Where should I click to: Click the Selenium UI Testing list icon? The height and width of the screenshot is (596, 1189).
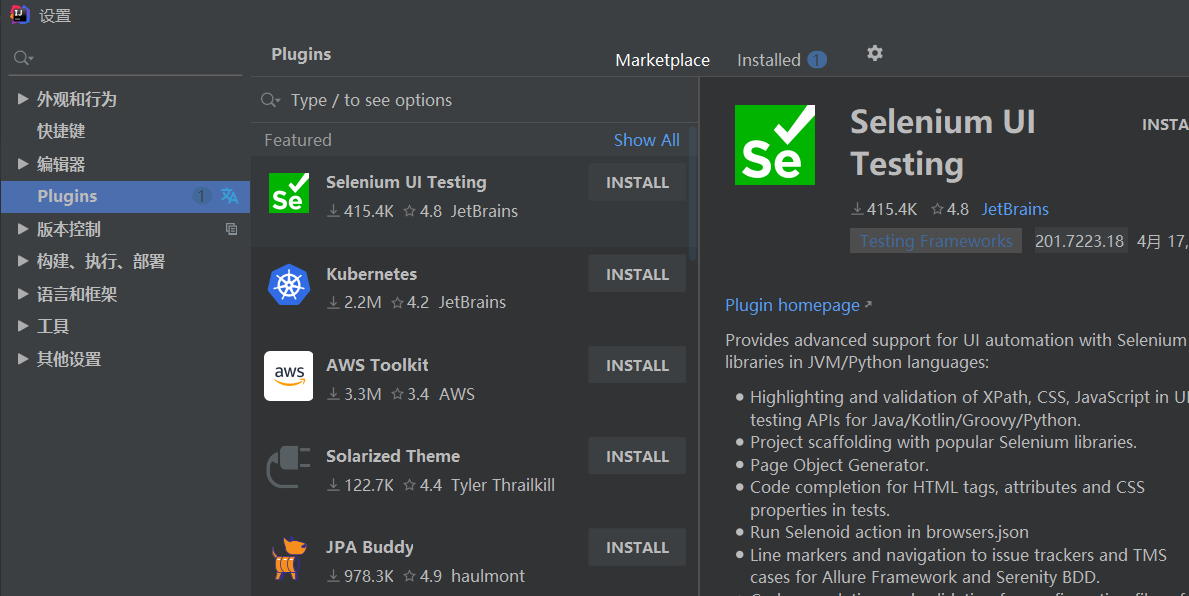289,193
